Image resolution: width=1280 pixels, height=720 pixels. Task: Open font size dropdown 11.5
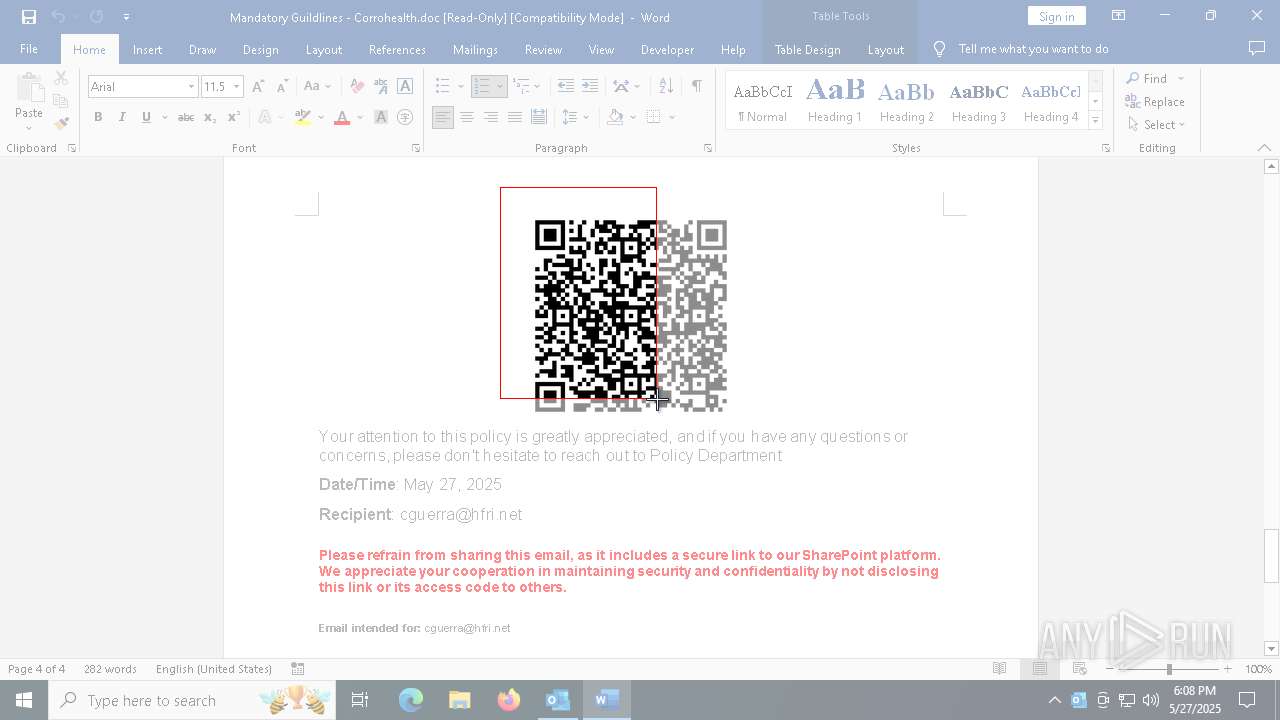click(237, 87)
